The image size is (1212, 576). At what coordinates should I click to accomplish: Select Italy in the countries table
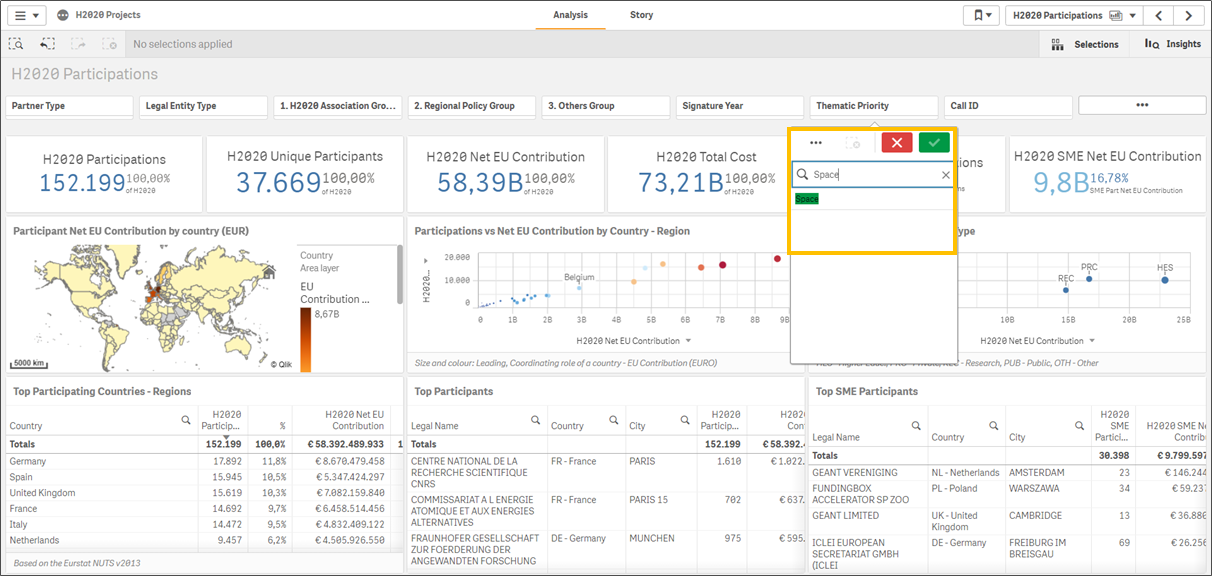coord(19,525)
